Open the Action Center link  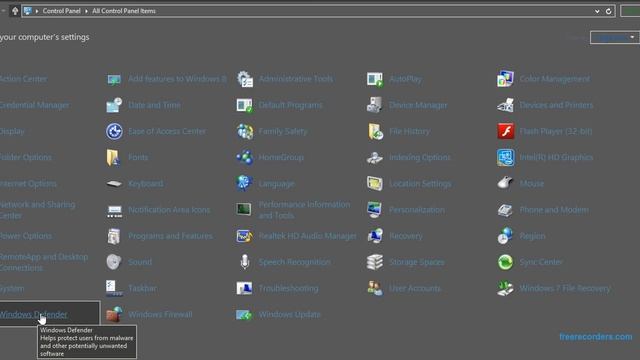tap(23, 79)
